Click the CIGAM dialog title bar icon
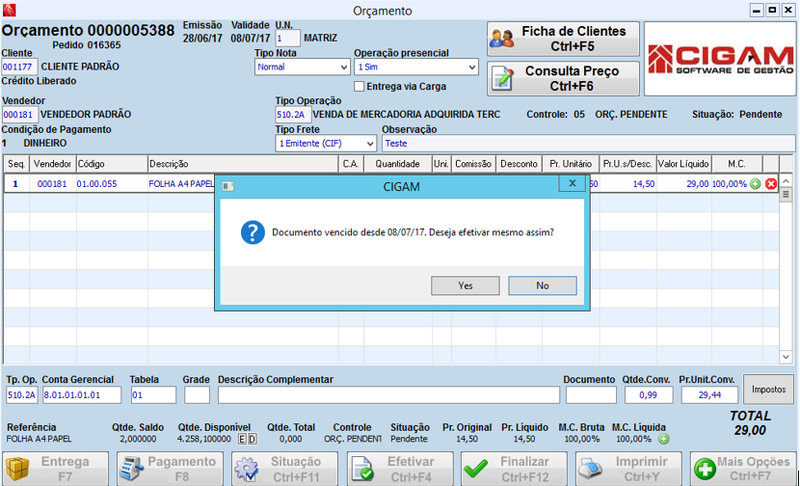This screenshot has height=486, width=800. tap(228, 187)
